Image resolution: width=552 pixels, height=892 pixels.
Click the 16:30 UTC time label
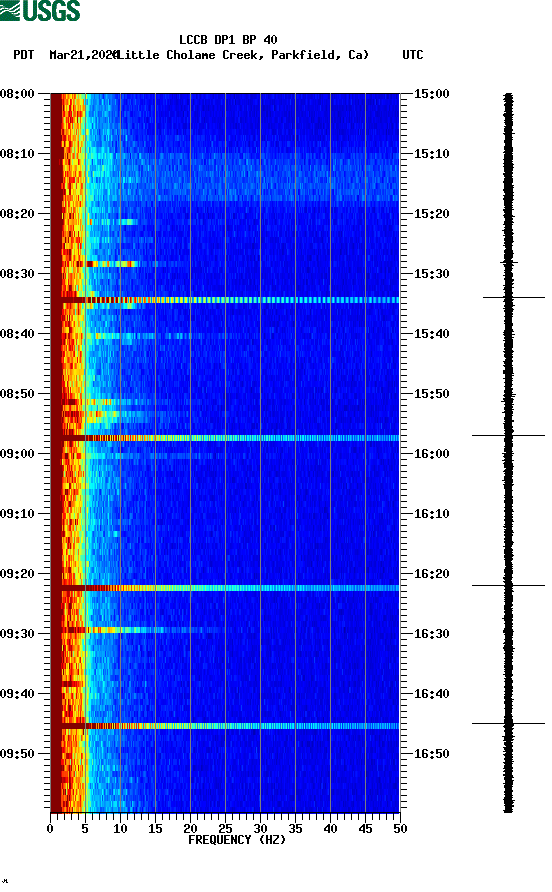pos(431,634)
